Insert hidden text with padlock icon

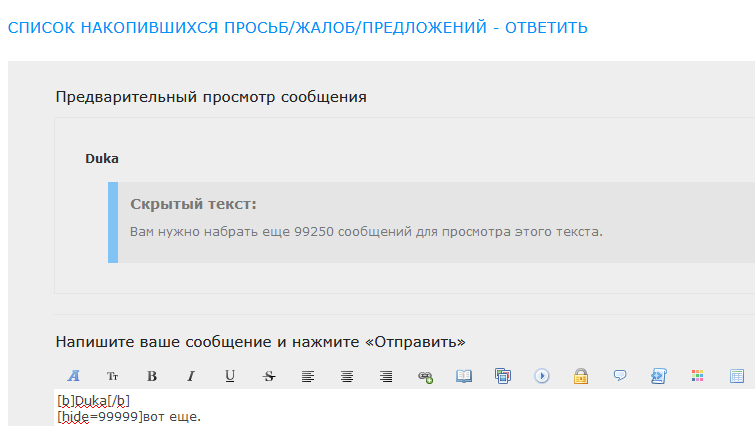[581, 376]
